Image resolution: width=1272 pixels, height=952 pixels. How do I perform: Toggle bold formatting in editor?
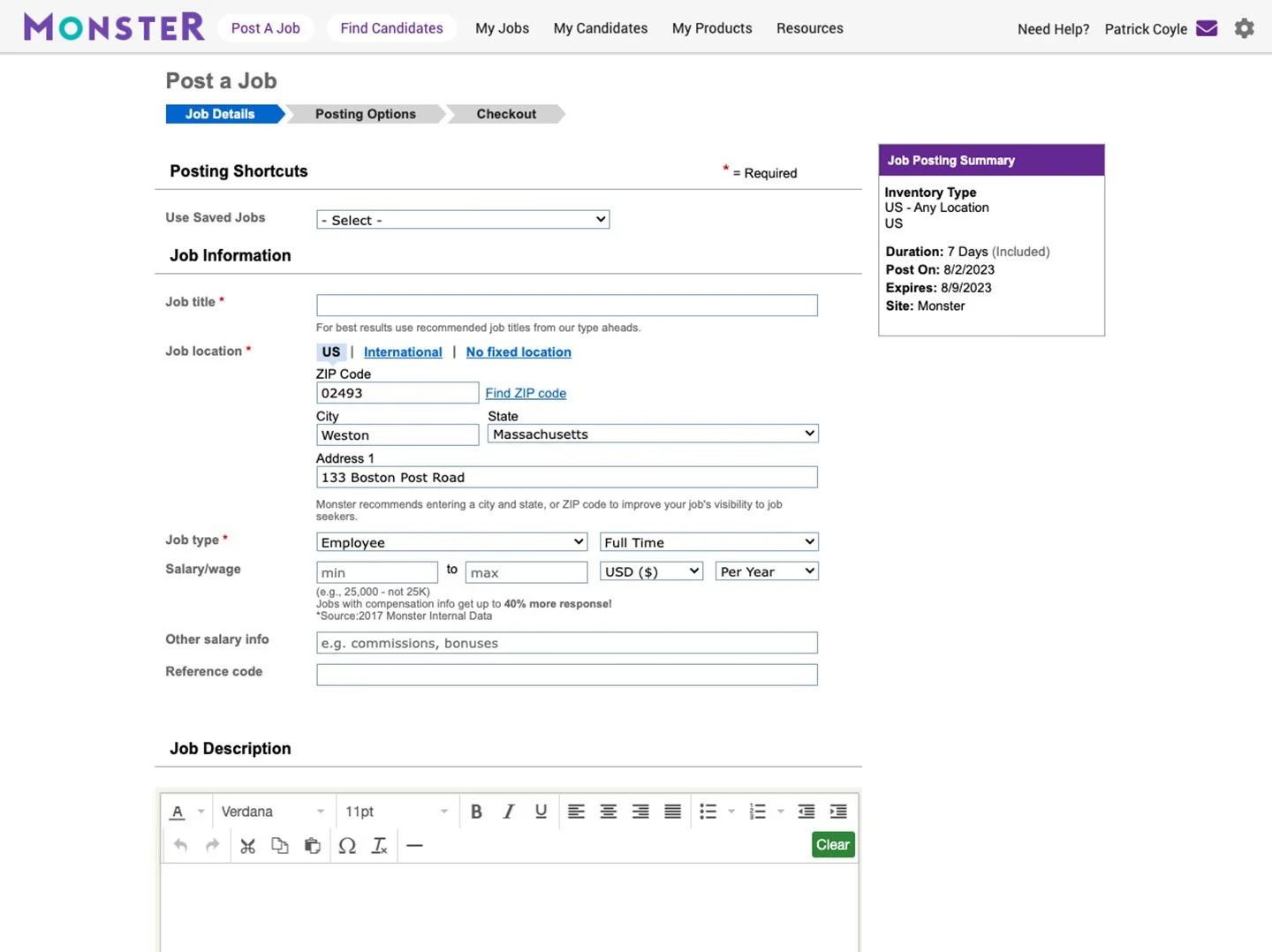(x=476, y=812)
